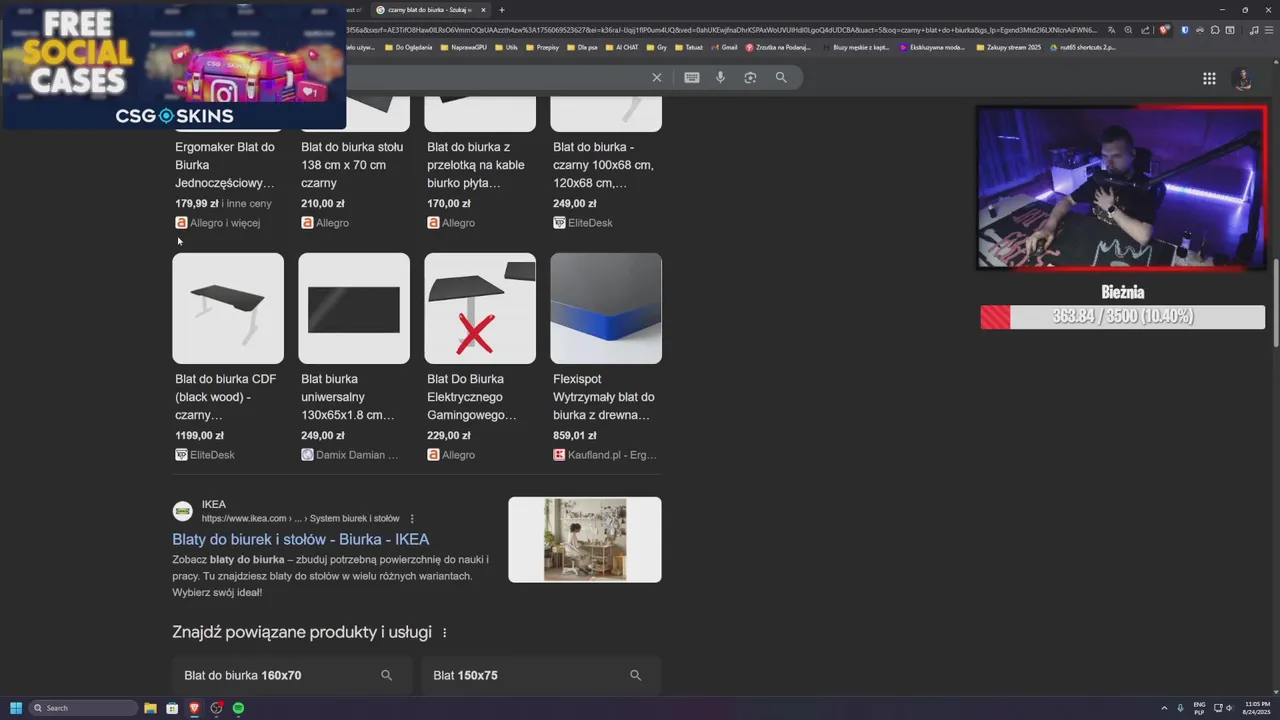Viewport: 1280px width, 720px height.
Task: Click the share icon in address bar
Action: [x=1145, y=30]
